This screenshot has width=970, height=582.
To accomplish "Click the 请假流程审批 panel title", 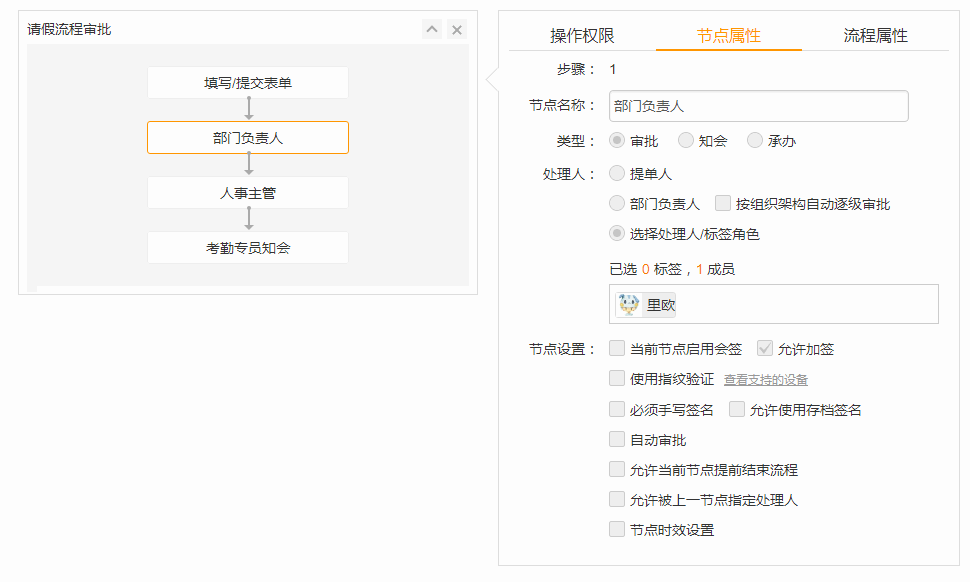I will tap(69, 29).
